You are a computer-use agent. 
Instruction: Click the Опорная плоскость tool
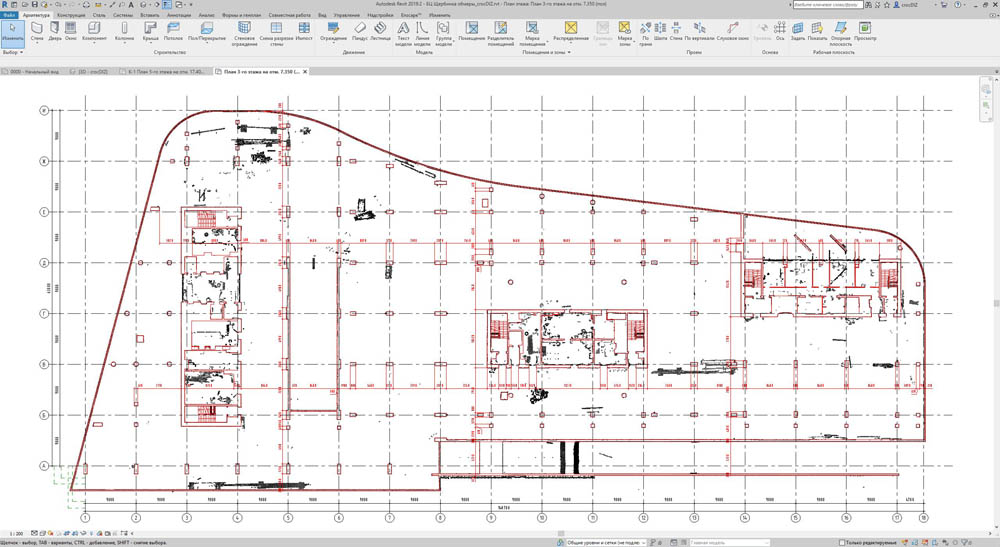[841, 34]
